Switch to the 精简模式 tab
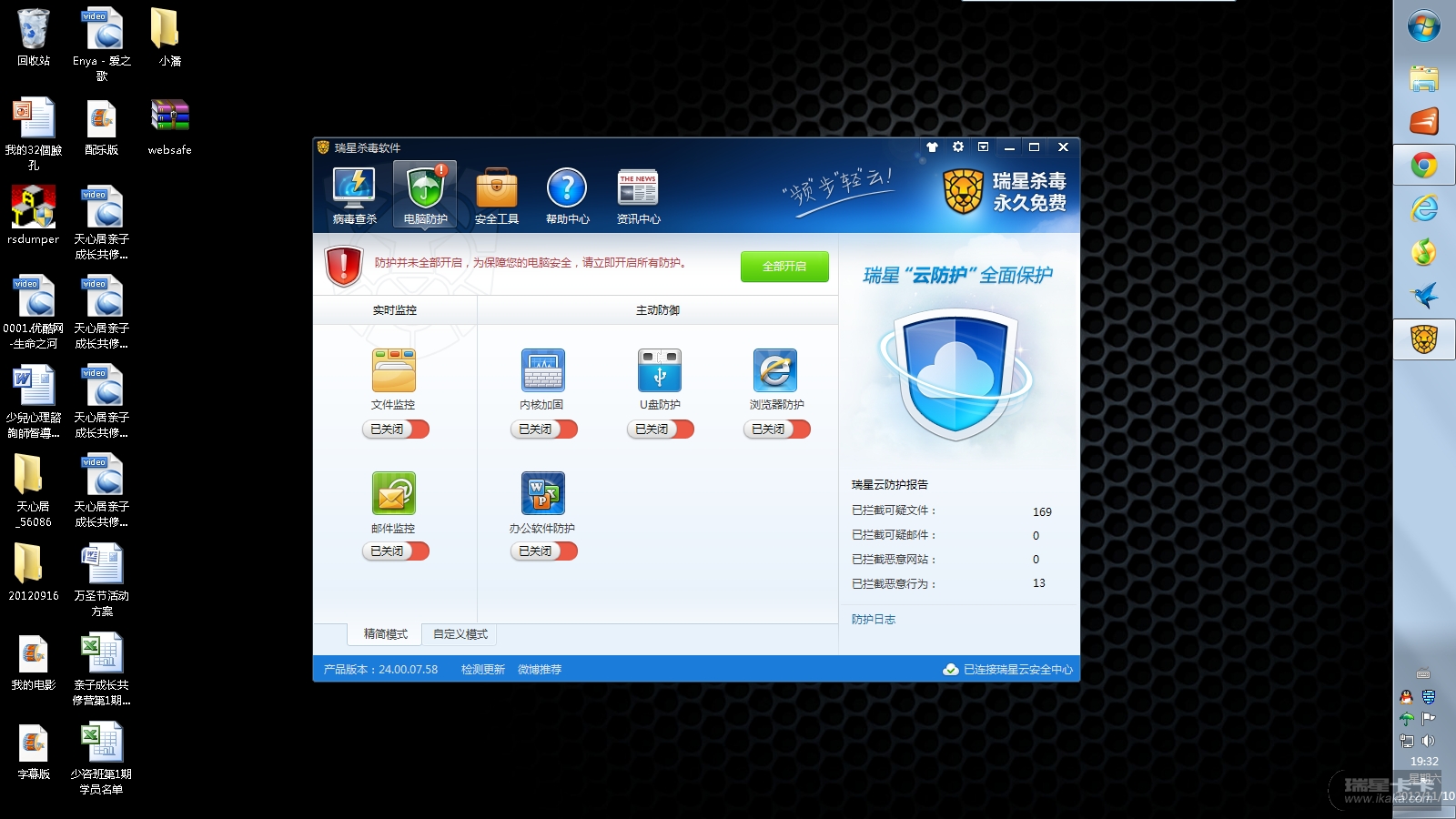The image size is (1456, 819). (385, 634)
